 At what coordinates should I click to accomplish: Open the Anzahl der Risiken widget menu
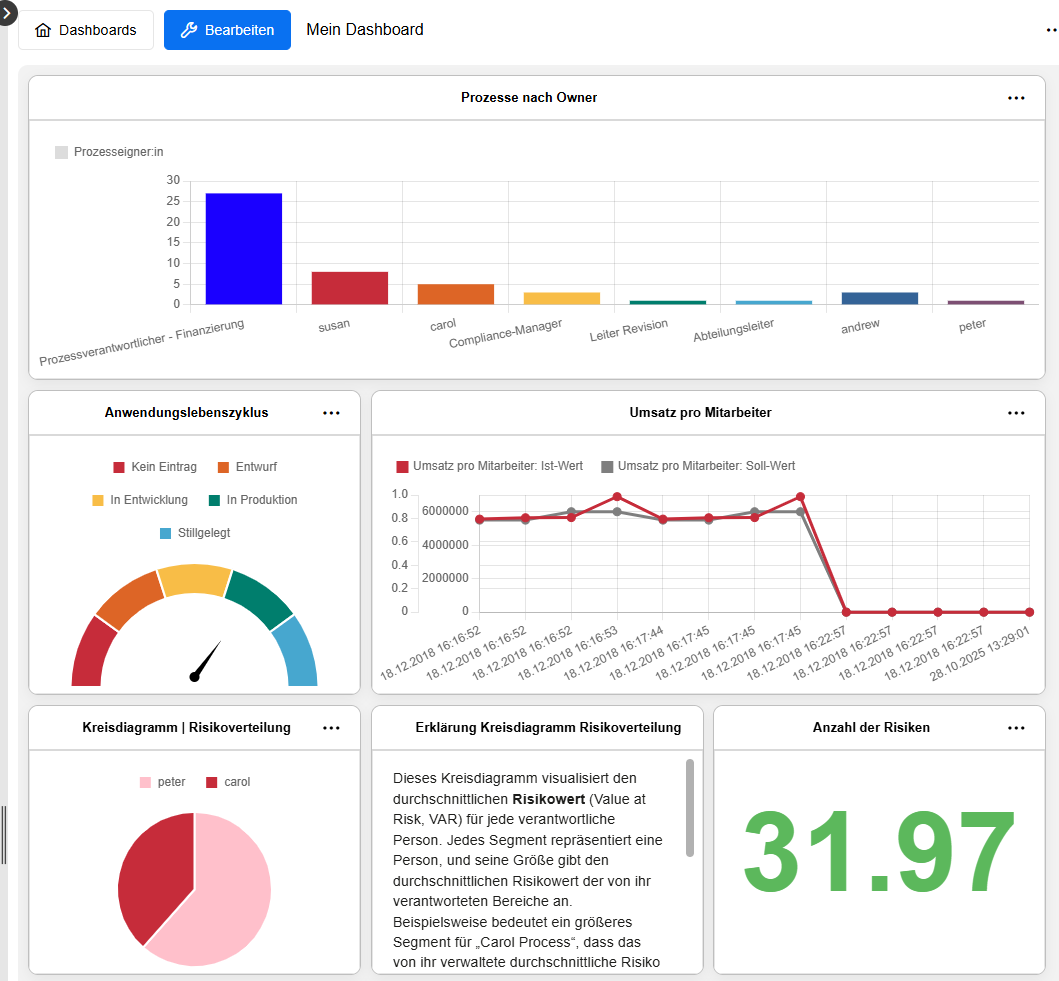tap(1016, 728)
